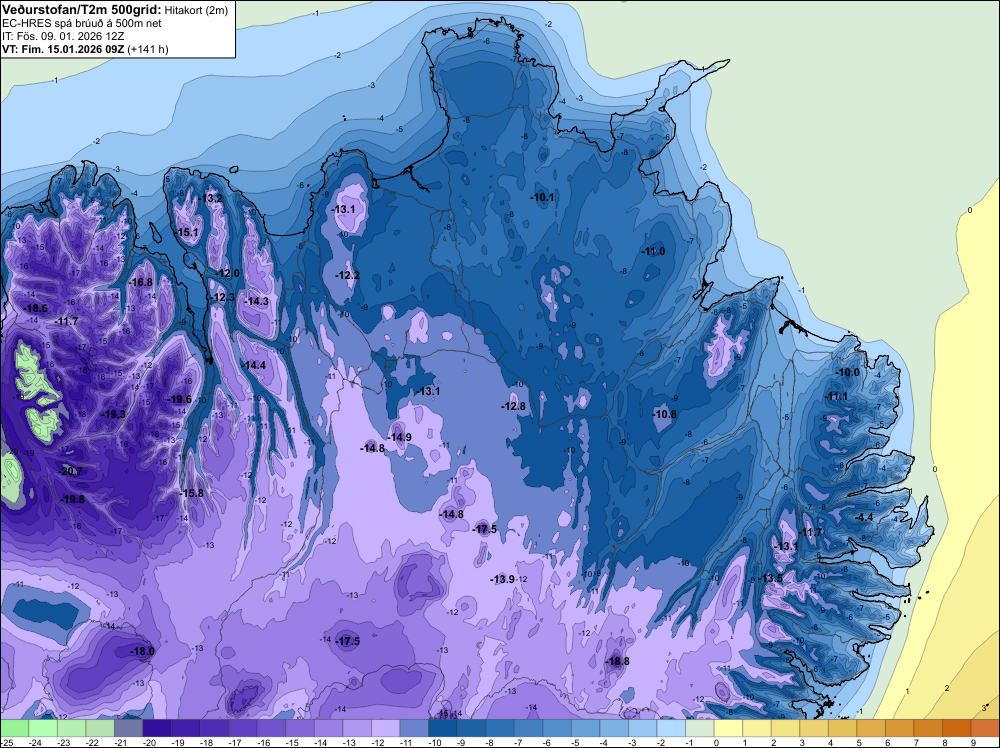Click the -19.6 temperature value on map
The height and width of the screenshot is (748, 1000).
[x=179, y=399]
